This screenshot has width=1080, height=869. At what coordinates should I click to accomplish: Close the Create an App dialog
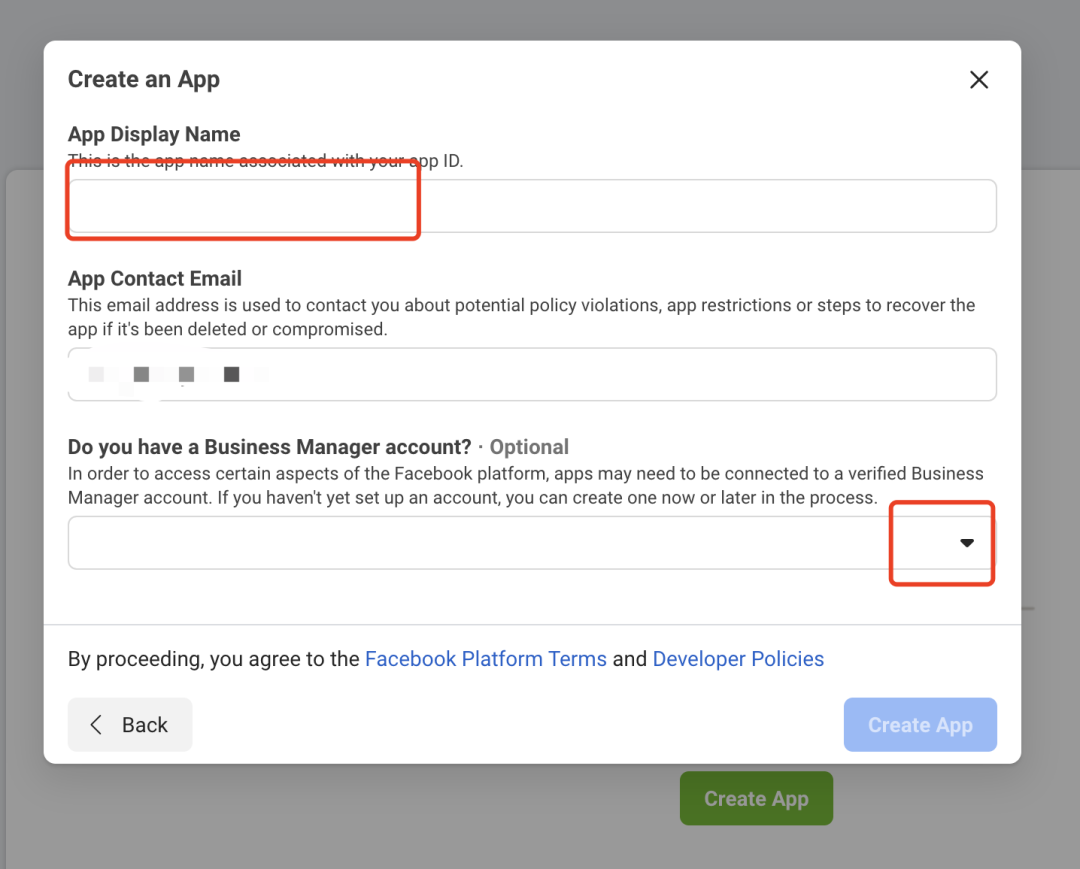tap(979, 80)
